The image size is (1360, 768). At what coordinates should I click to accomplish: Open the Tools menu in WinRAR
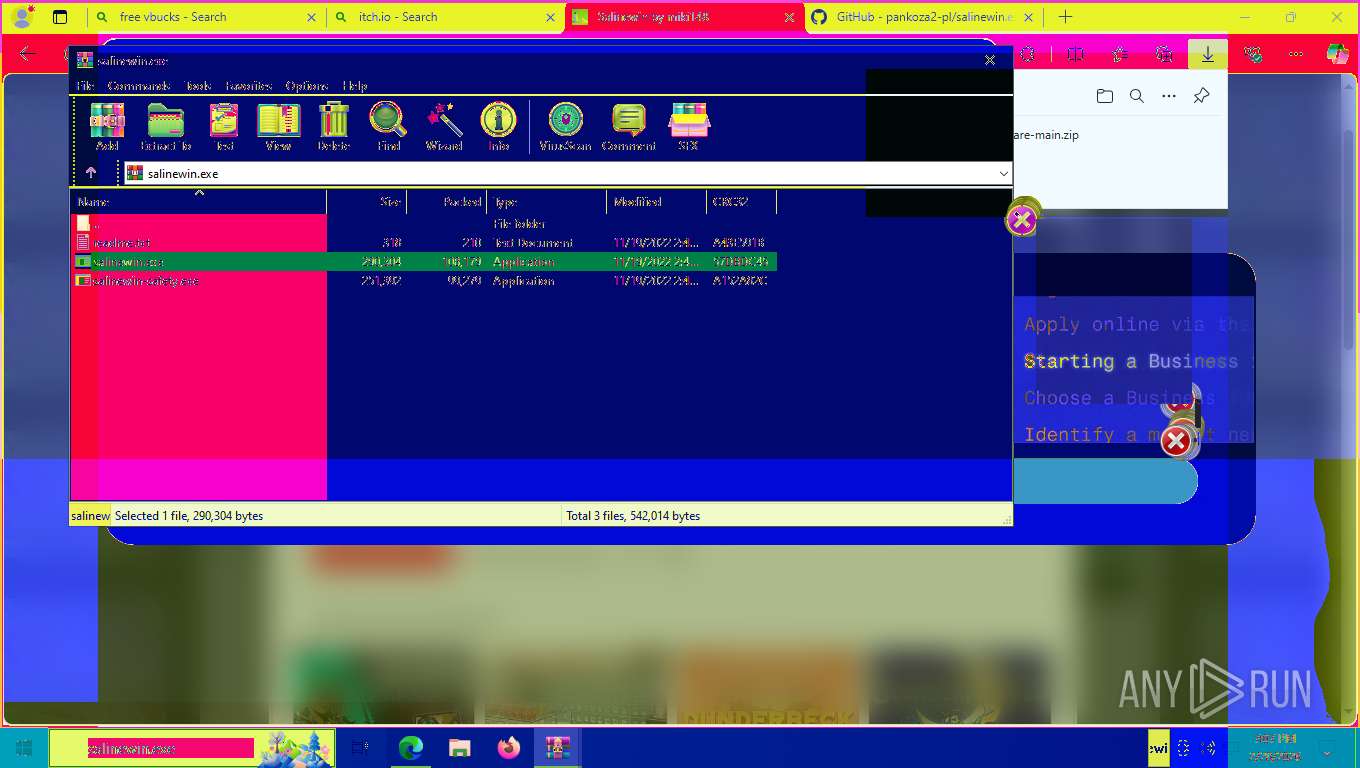click(x=198, y=86)
